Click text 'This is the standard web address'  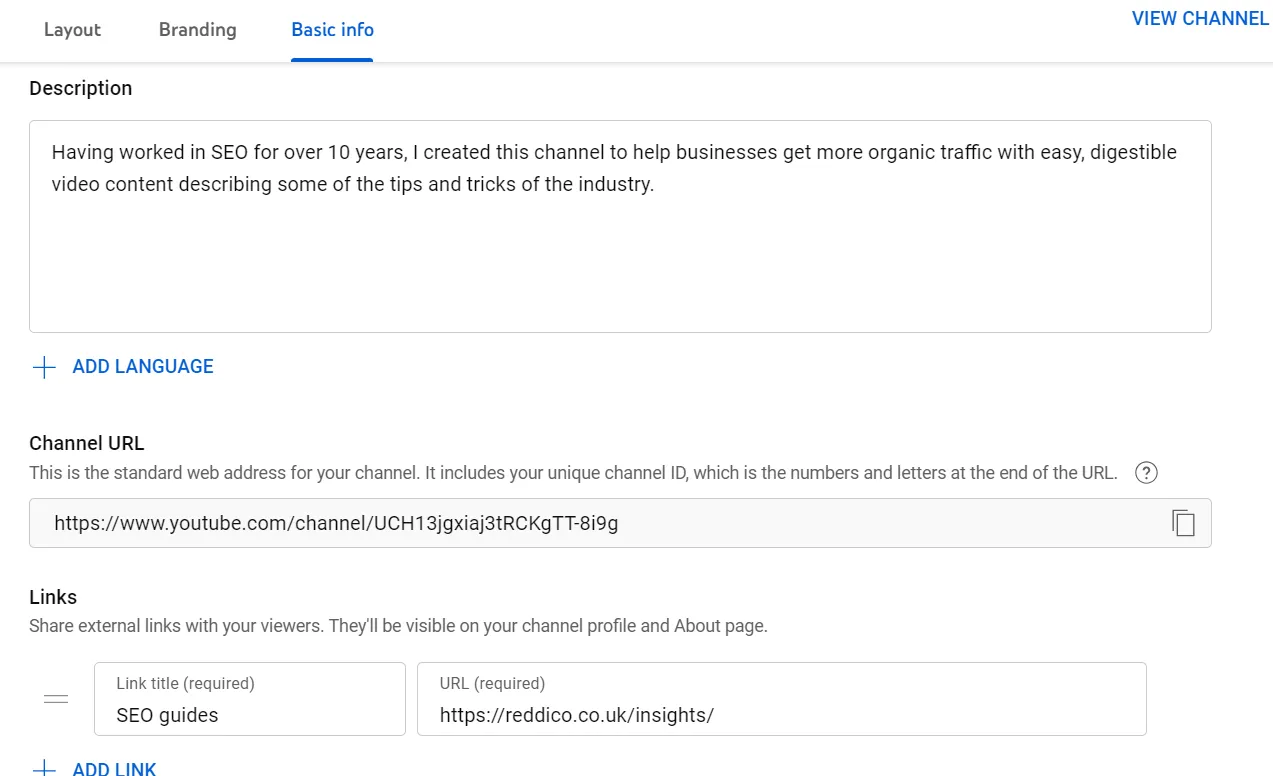[159, 473]
